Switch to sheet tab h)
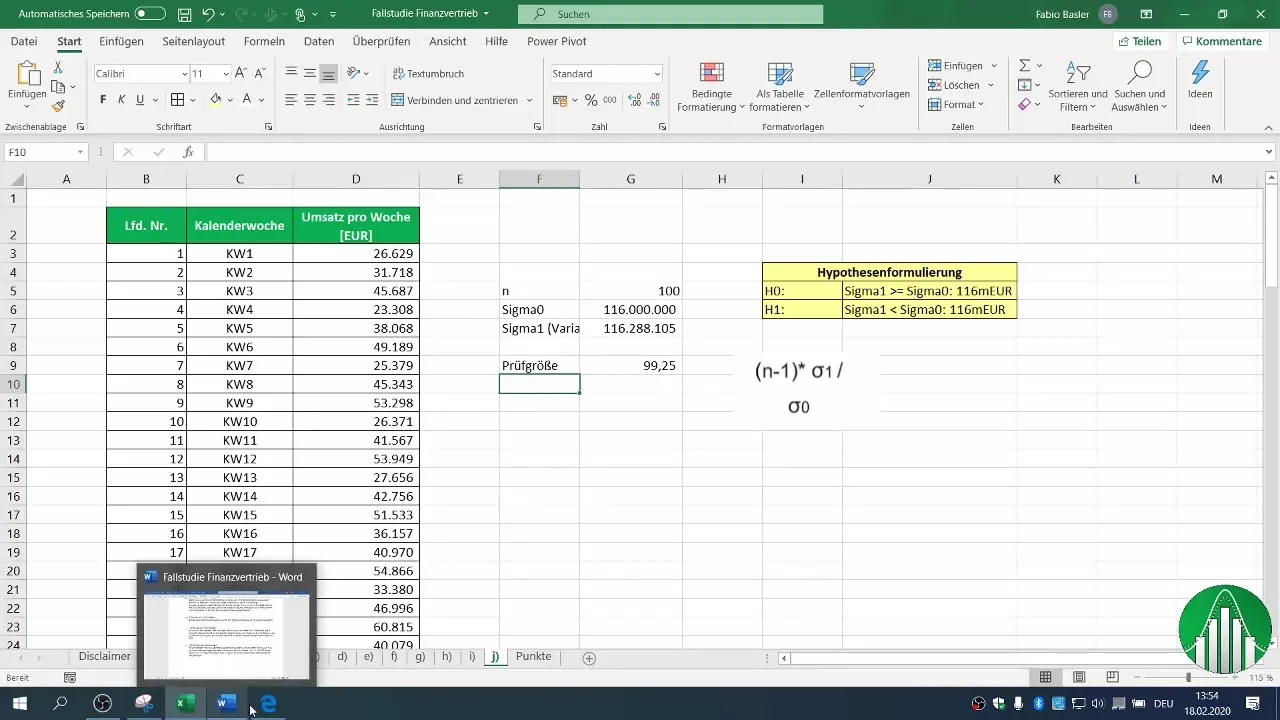This screenshot has height=720, width=1280. [x=446, y=657]
